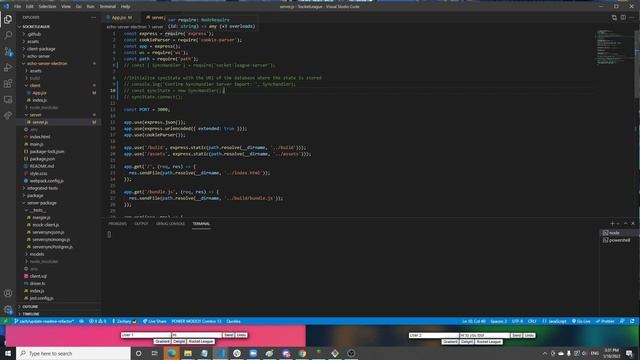Click Send button beside User 1 field
The width and height of the screenshot is (640, 360).
(229, 335)
